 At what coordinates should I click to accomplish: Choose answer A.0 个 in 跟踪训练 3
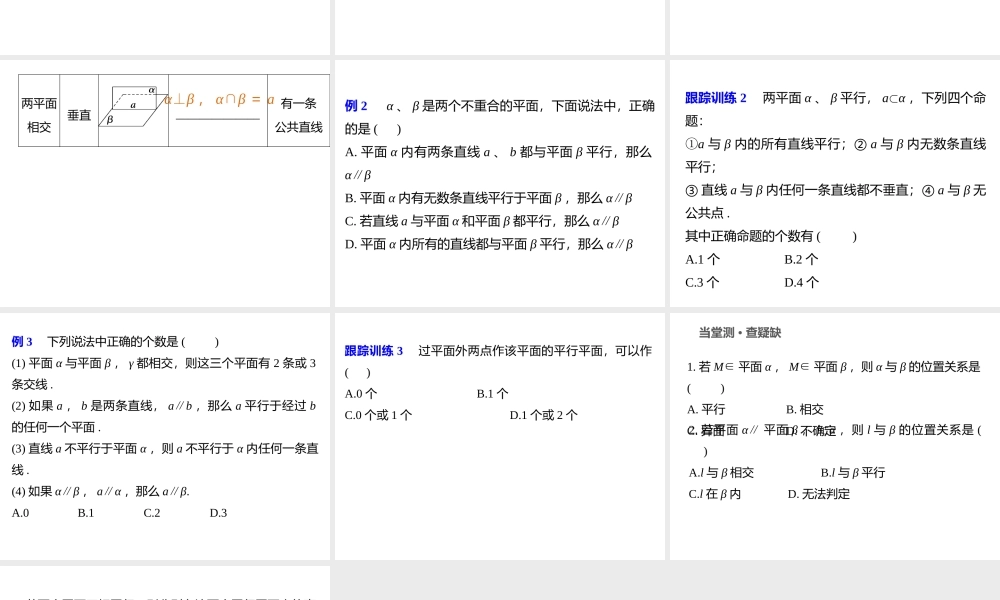[361, 394]
